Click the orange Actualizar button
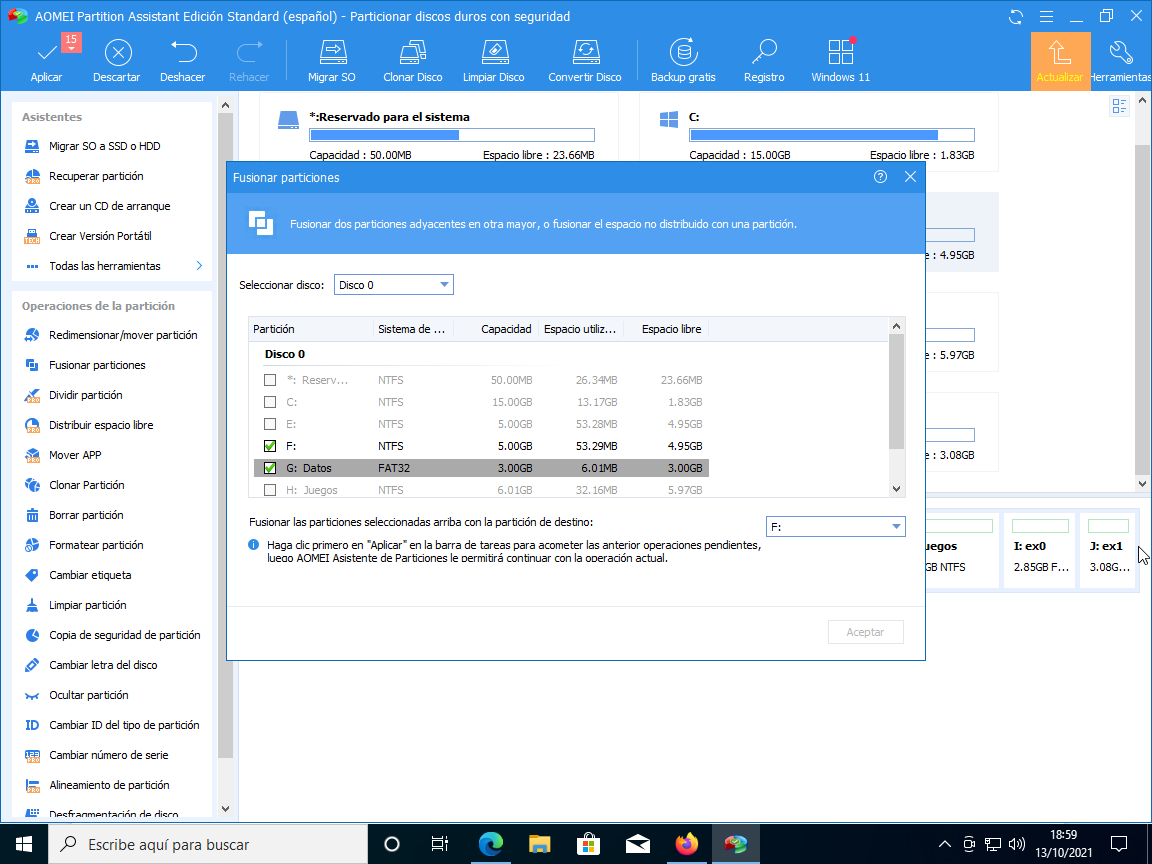Viewport: 1152px width, 864px height. click(1060, 62)
